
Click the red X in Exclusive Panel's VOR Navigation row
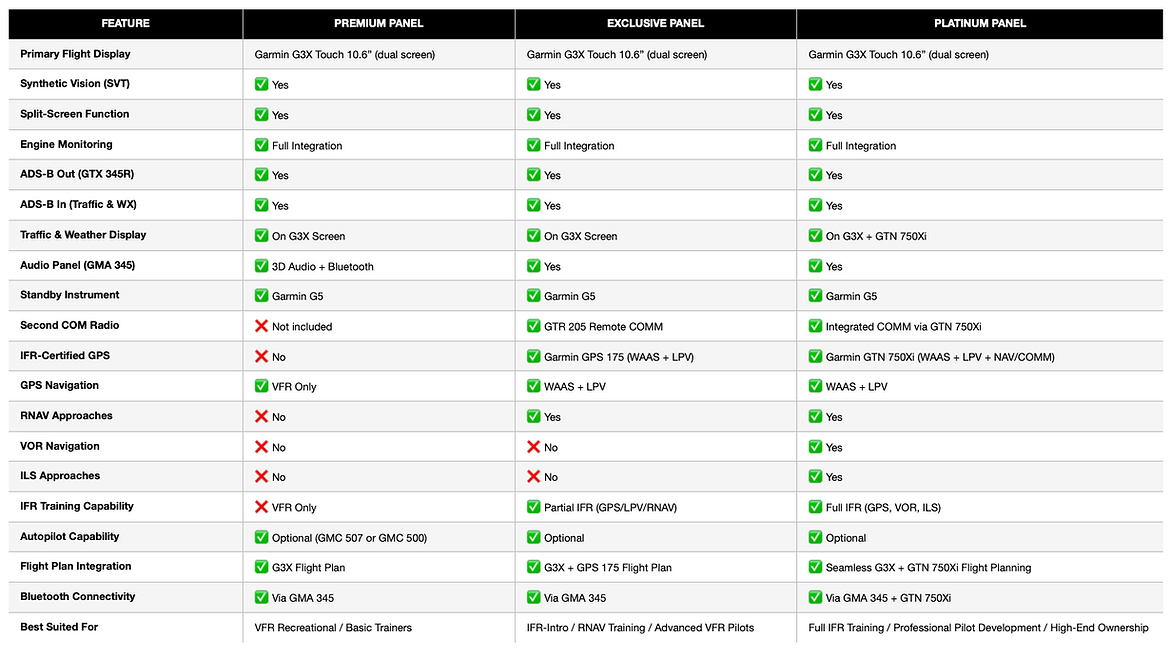click(533, 447)
